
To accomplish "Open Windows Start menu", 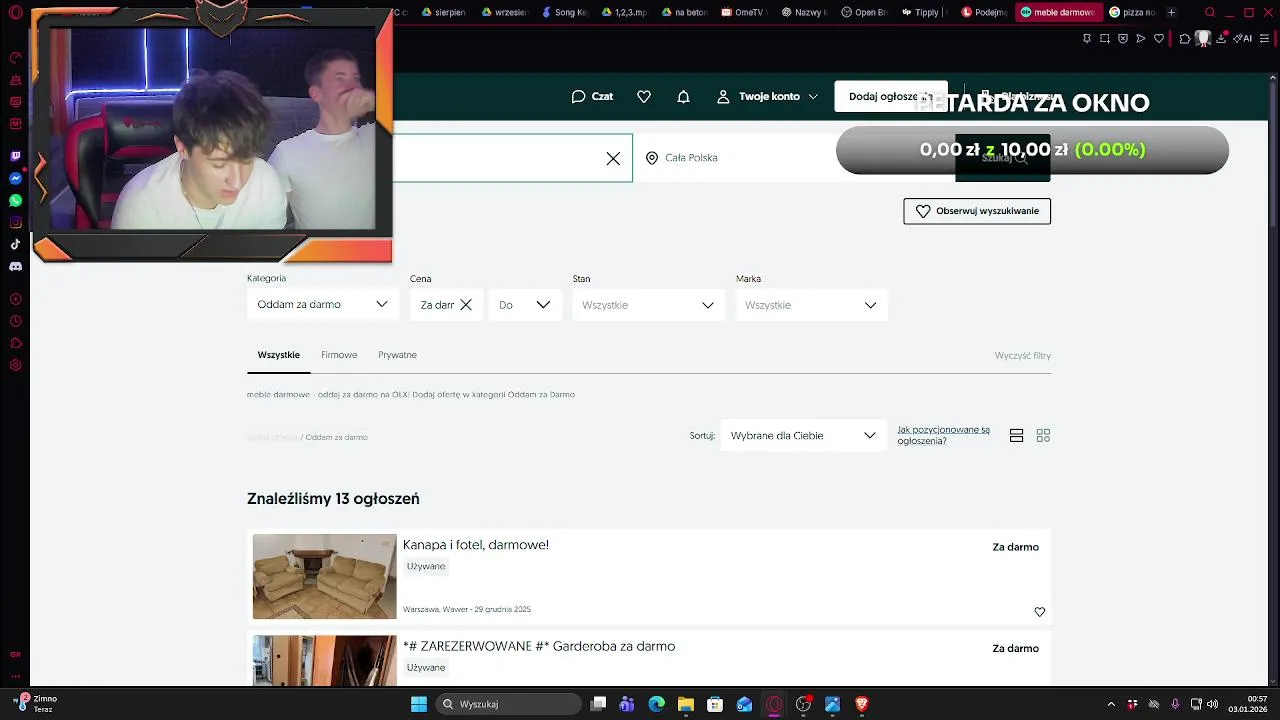I will [419, 704].
